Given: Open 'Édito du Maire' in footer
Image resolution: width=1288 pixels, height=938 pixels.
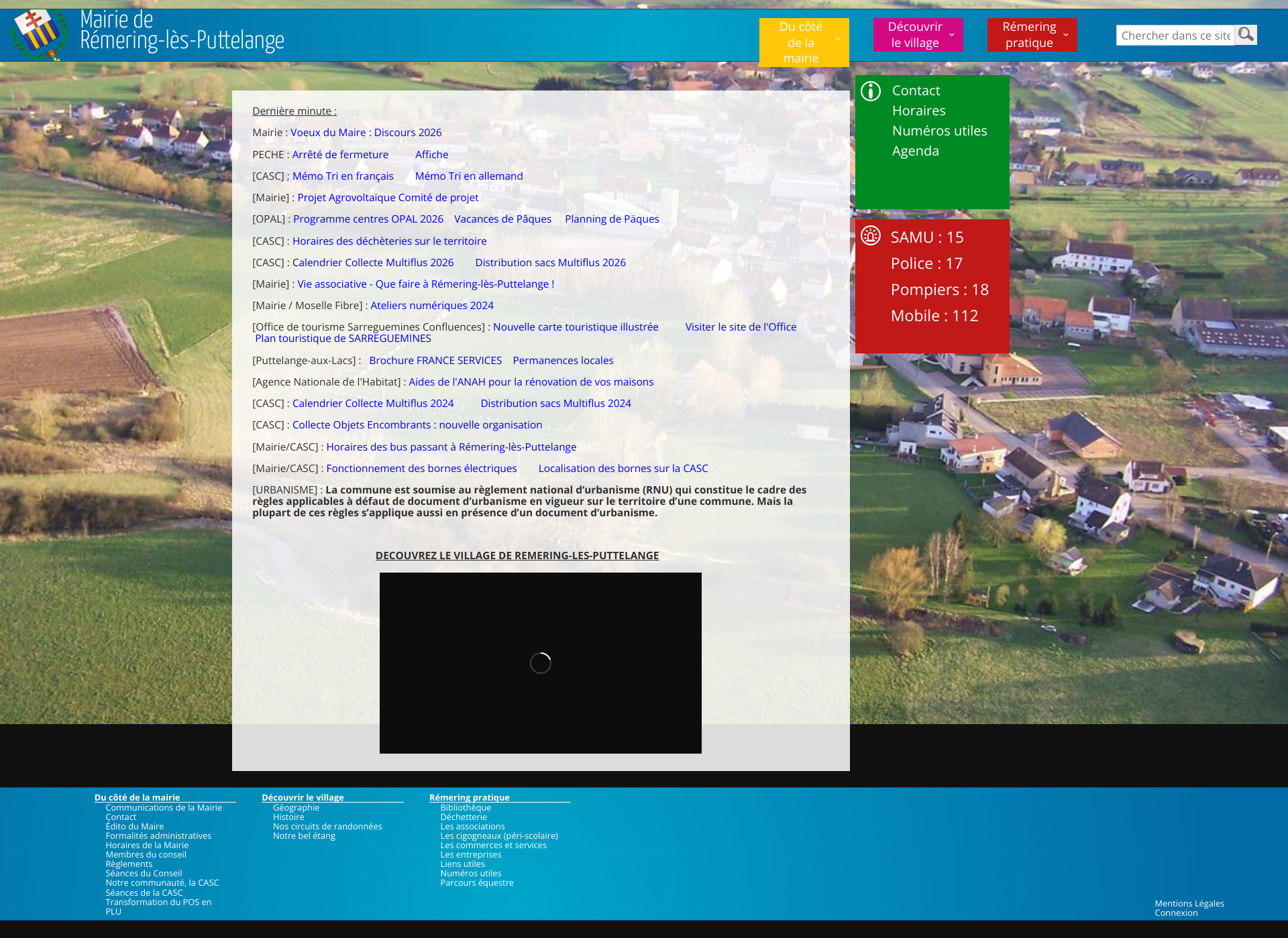Looking at the screenshot, I should (x=134, y=827).
